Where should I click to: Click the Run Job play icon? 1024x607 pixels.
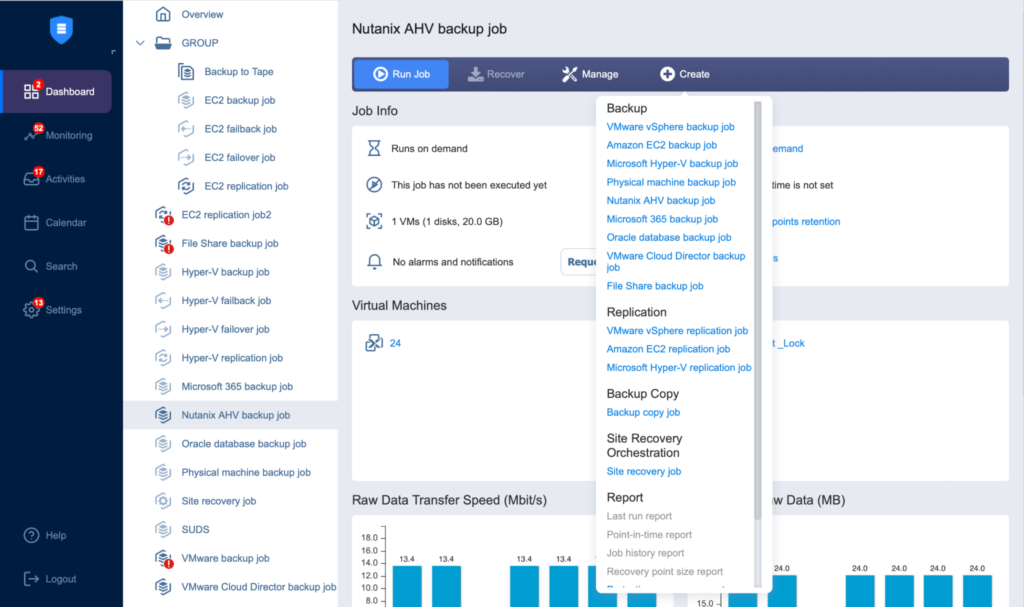[x=380, y=74]
